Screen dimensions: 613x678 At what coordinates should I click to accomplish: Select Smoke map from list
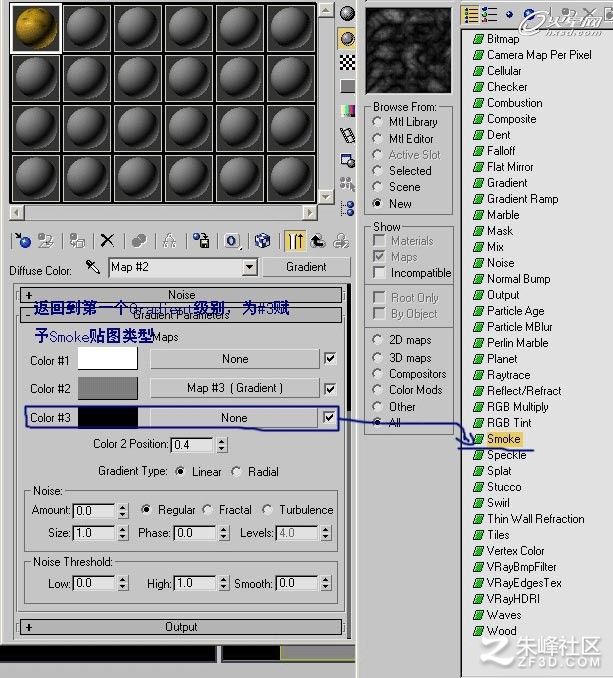(503, 438)
